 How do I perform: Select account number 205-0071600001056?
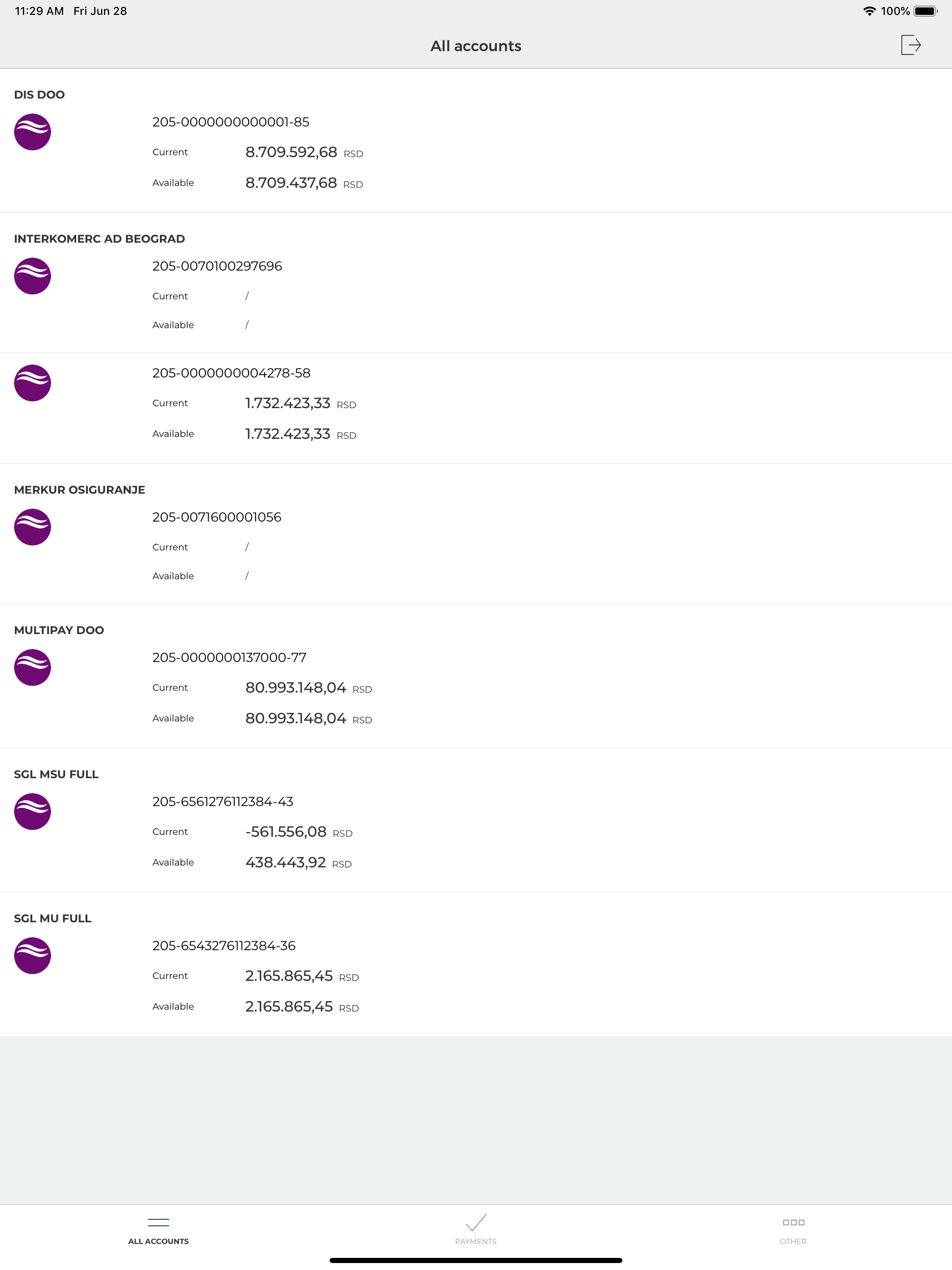click(217, 517)
